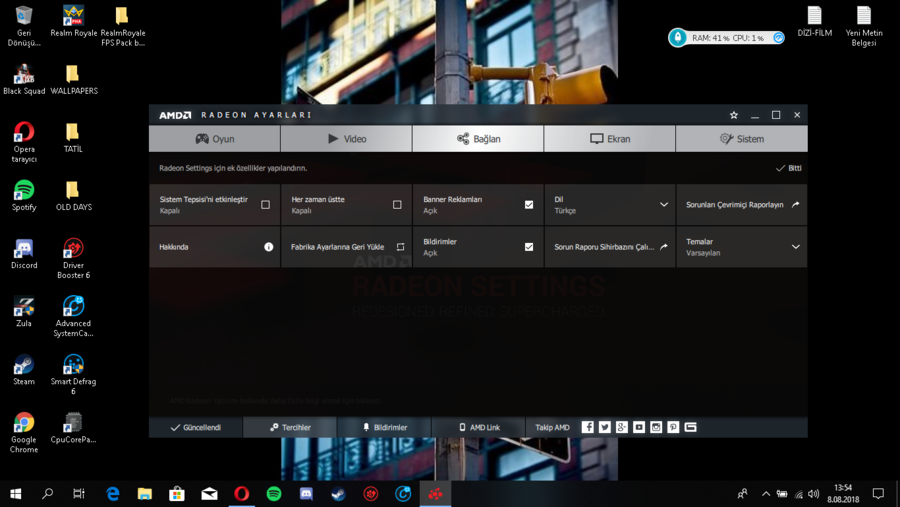Show hidden system tray icons chevron

click(x=766, y=494)
